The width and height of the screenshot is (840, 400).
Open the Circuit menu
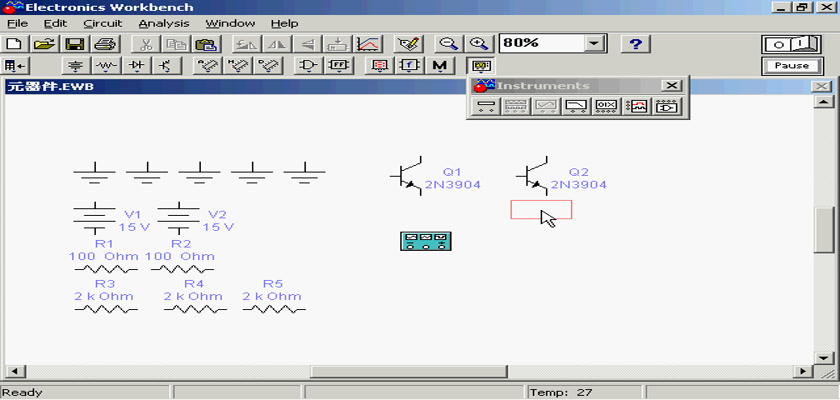102,22
